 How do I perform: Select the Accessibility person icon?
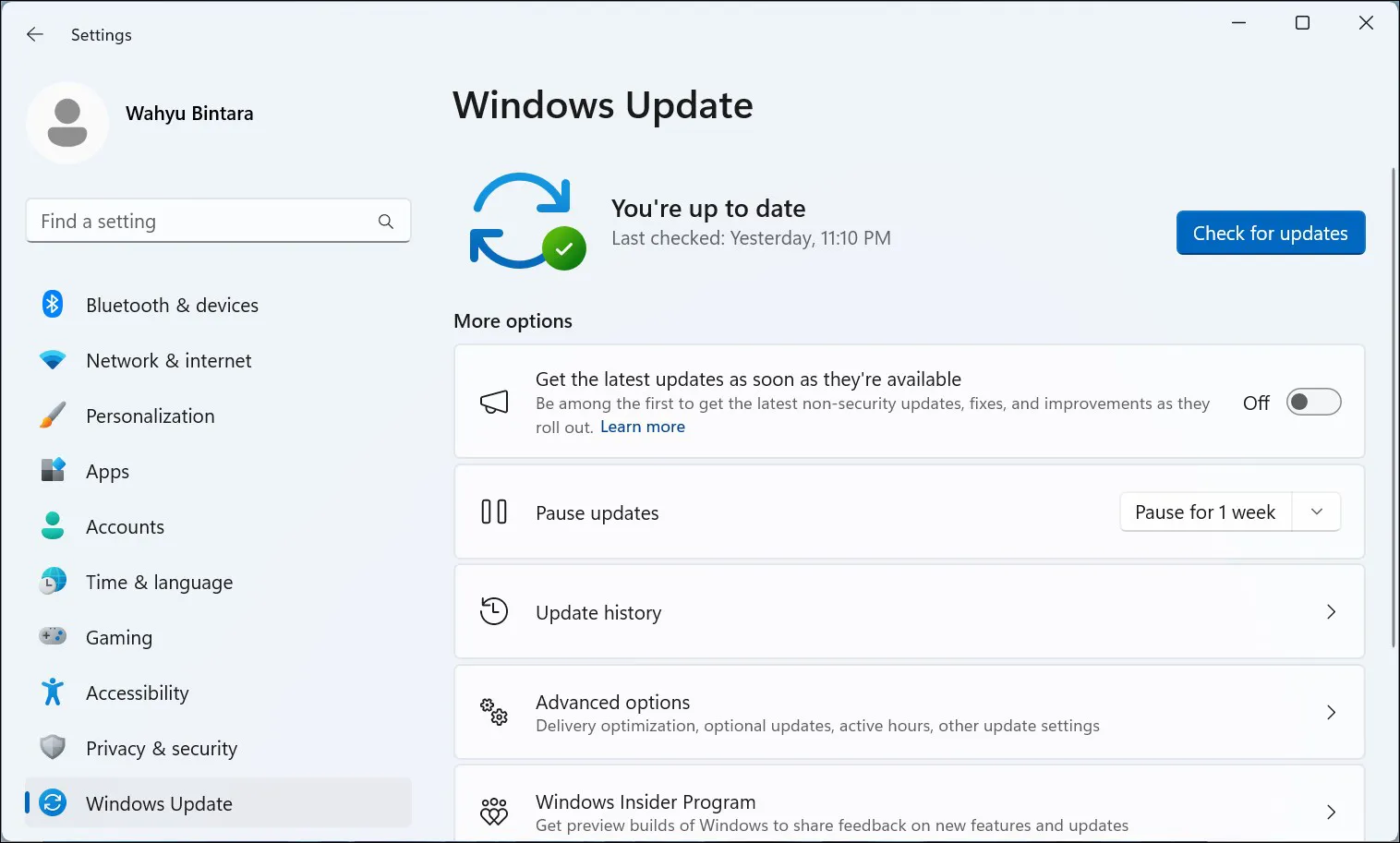pyautogui.click(x=53, y=692)
